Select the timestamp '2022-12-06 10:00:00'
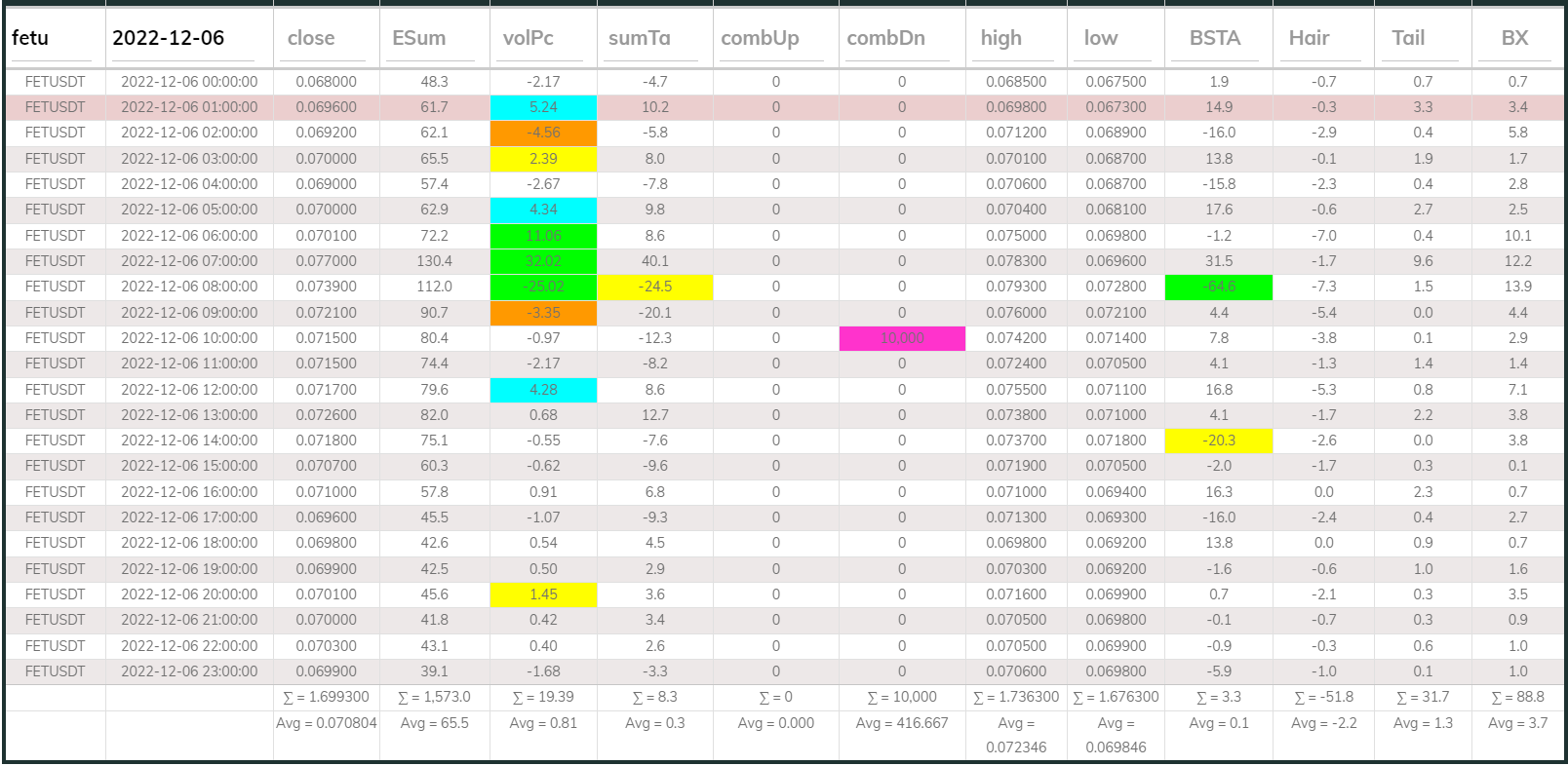The width and height of the screenshot is (1568, 766). pos(189,338)
